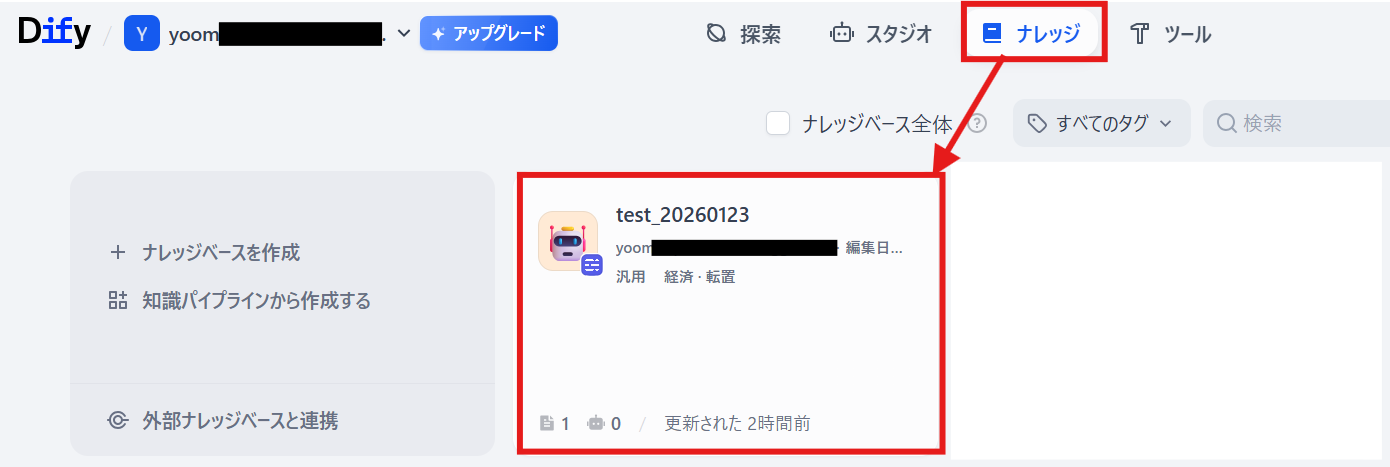This screenshot has width=1390, height=467.
Task: Click the アップグレード upgrade button
Action: point(488,33)
